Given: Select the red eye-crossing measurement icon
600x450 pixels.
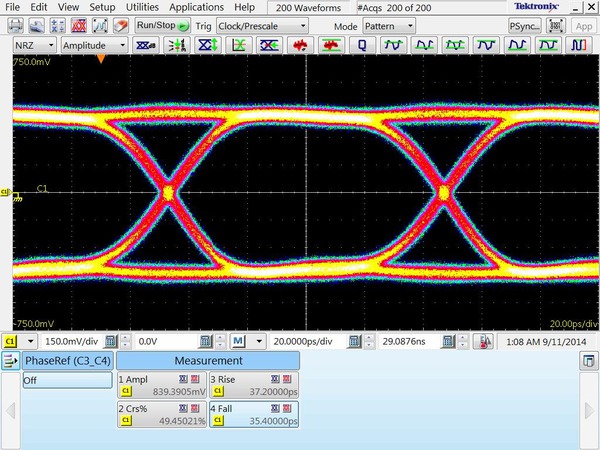Looking at the screenshot, I should point(299,45).
